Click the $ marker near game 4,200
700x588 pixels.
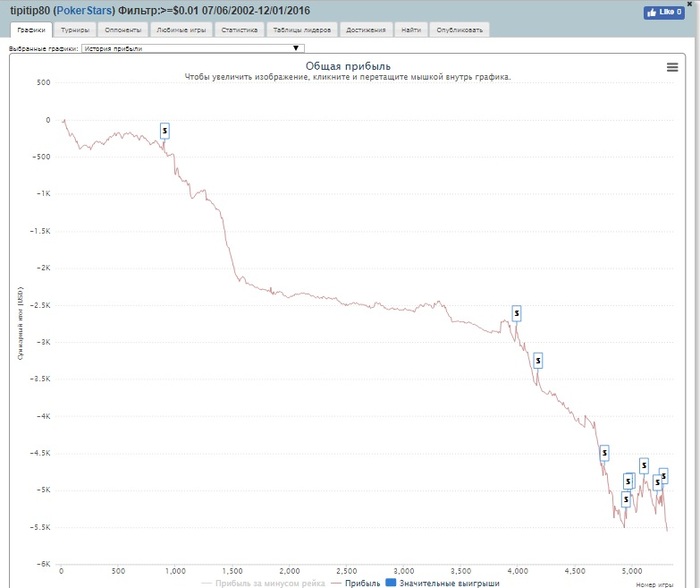coord(538,361)
